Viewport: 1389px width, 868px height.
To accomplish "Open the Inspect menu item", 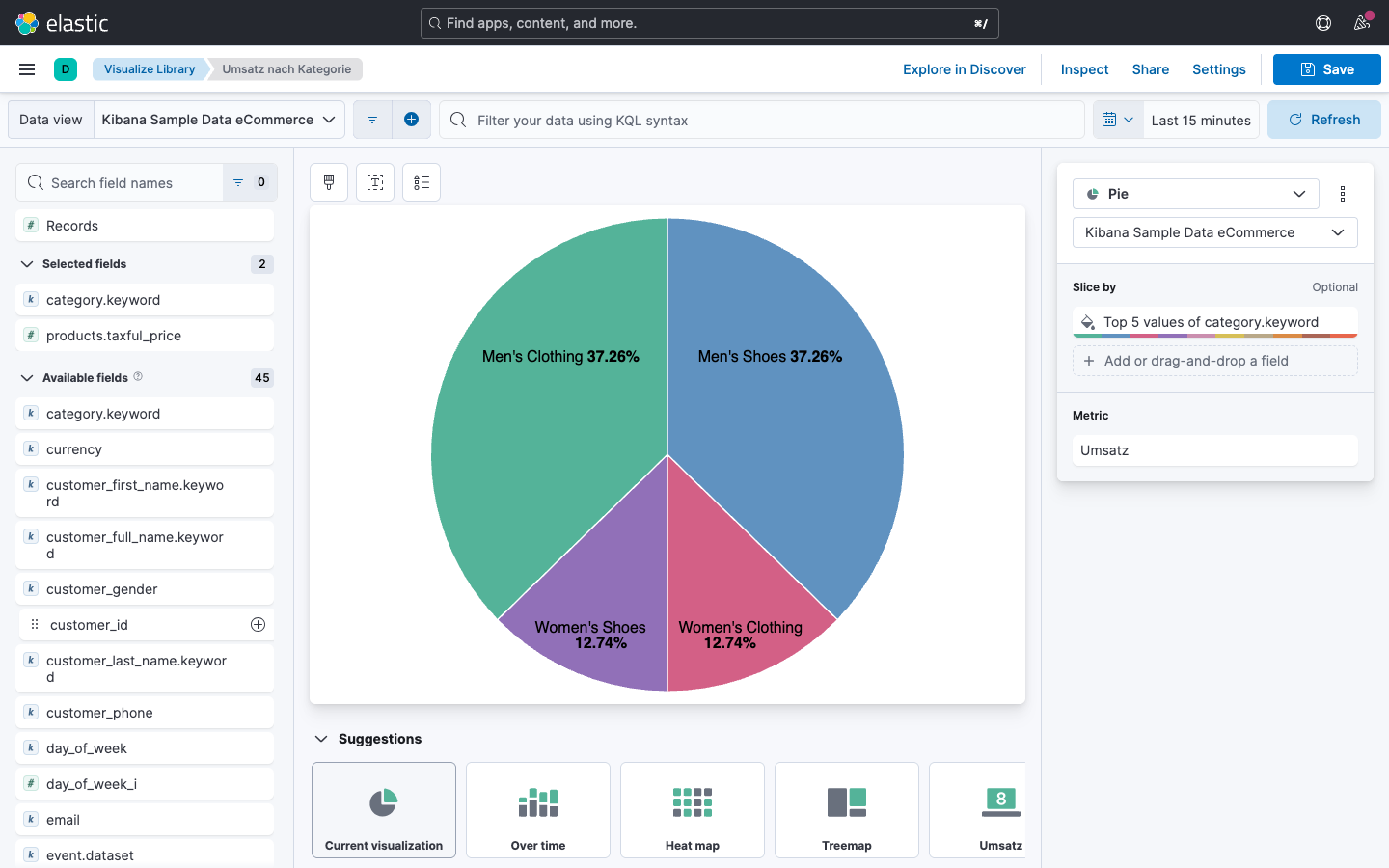I will 1084,69.
